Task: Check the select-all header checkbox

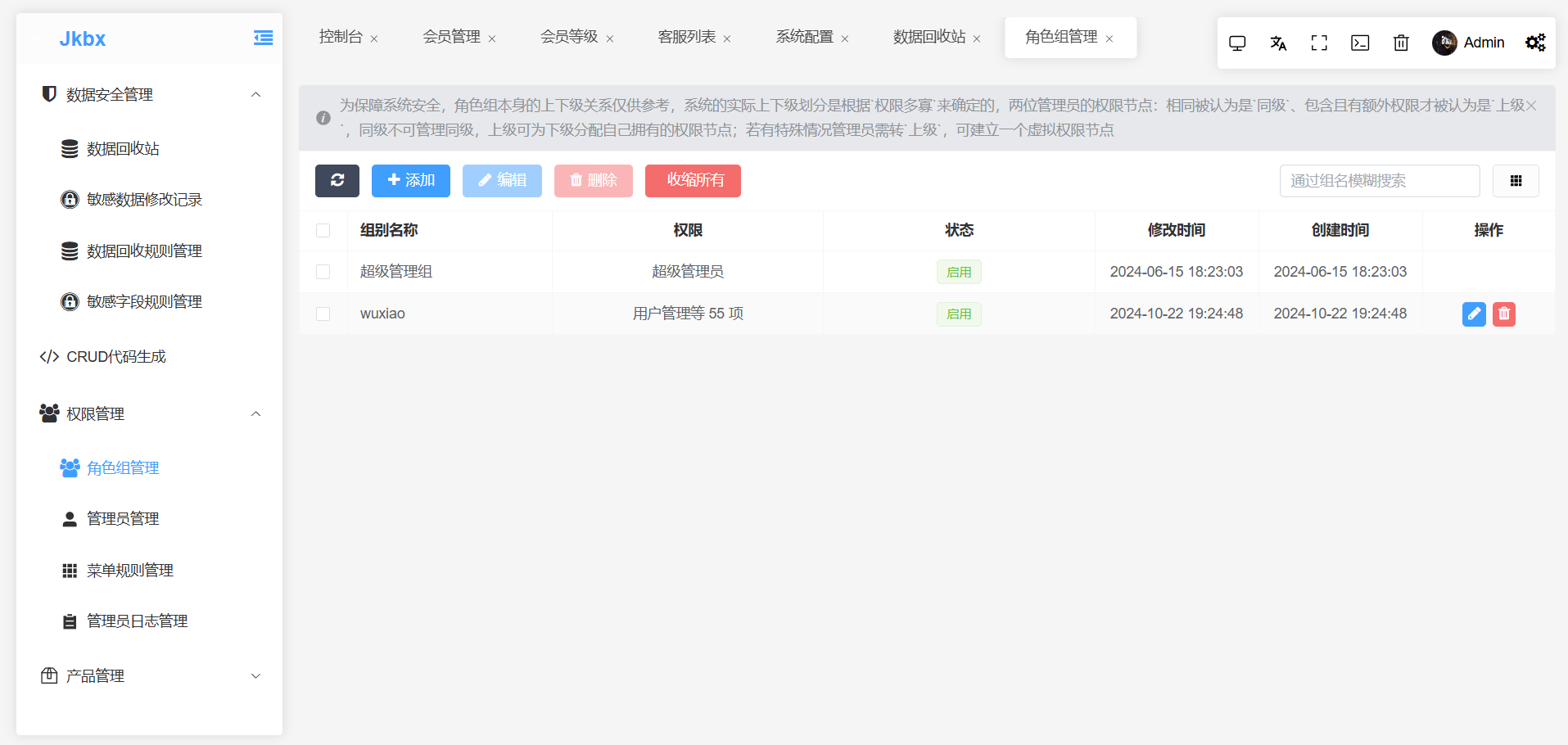Action: coord(323,231)
